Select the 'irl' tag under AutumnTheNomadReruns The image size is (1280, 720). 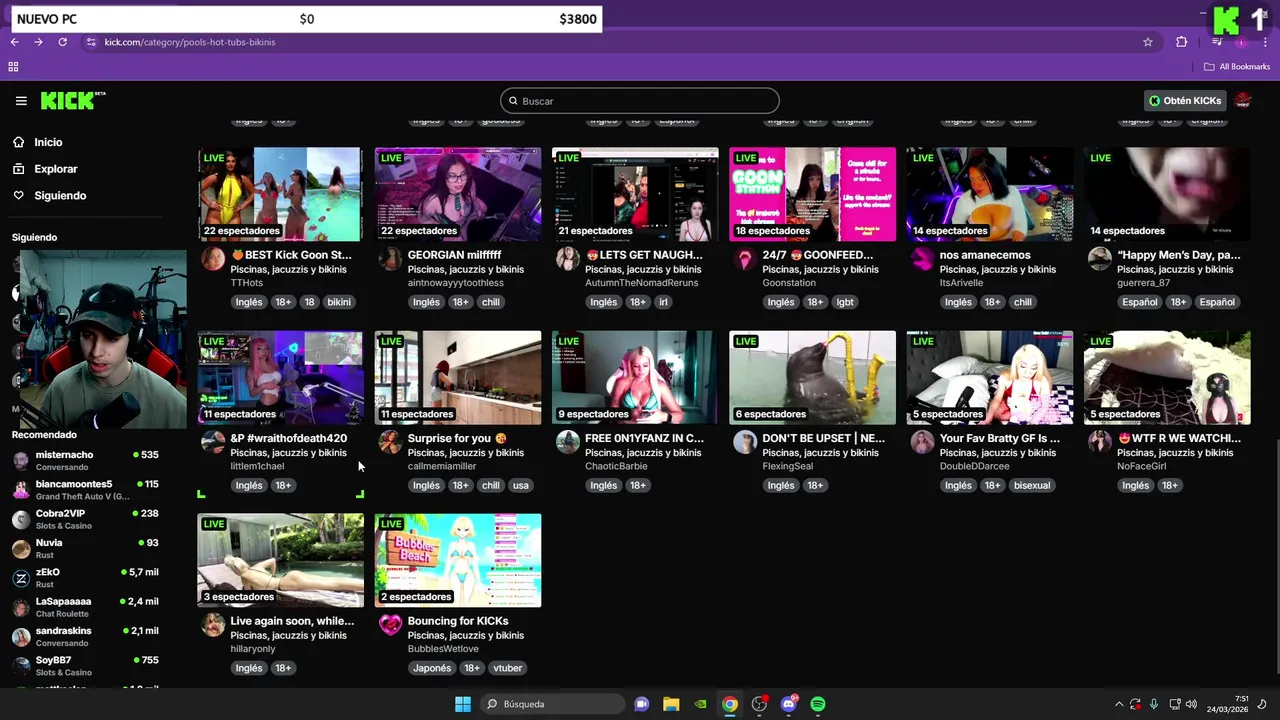[x=662, y=302]
